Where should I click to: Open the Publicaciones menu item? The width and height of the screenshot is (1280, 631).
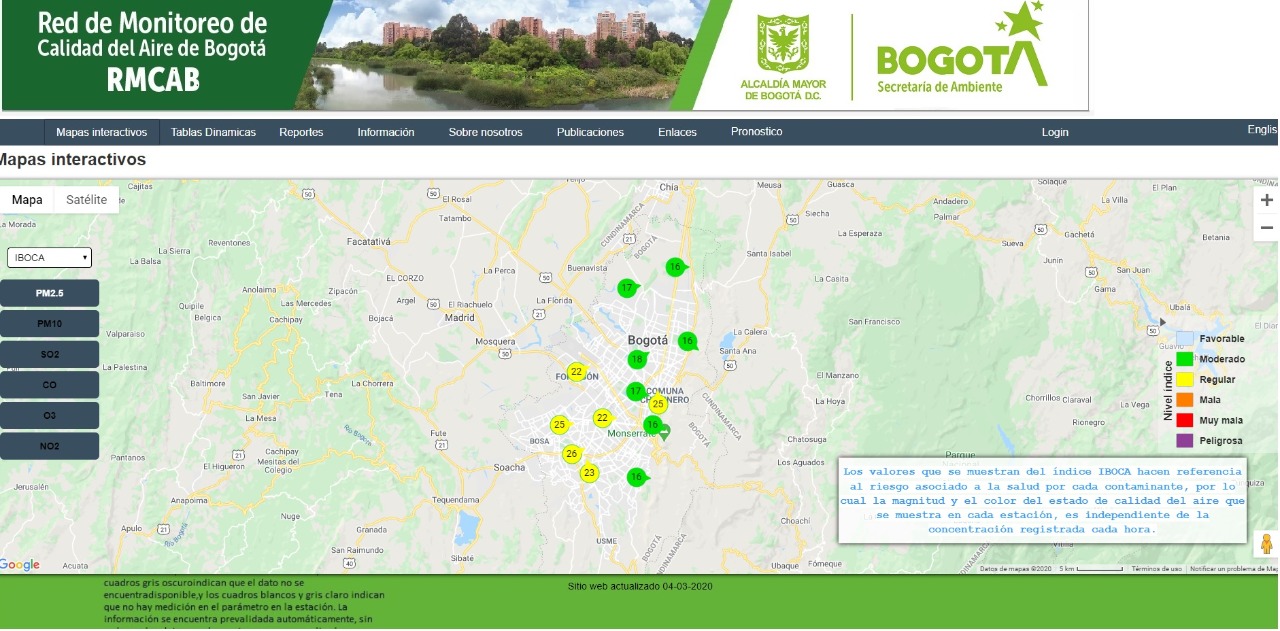590,132
